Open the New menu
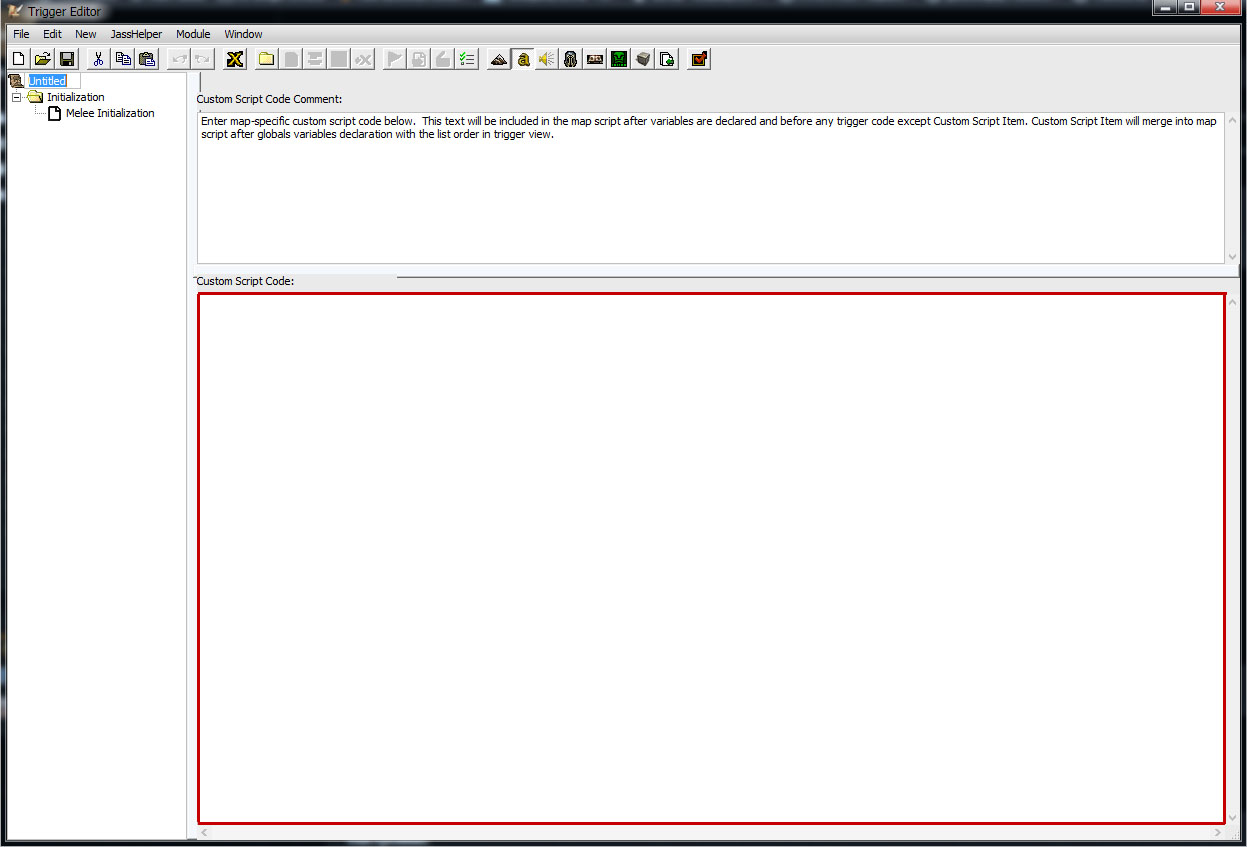1247x847 pixels. [86, 34]
